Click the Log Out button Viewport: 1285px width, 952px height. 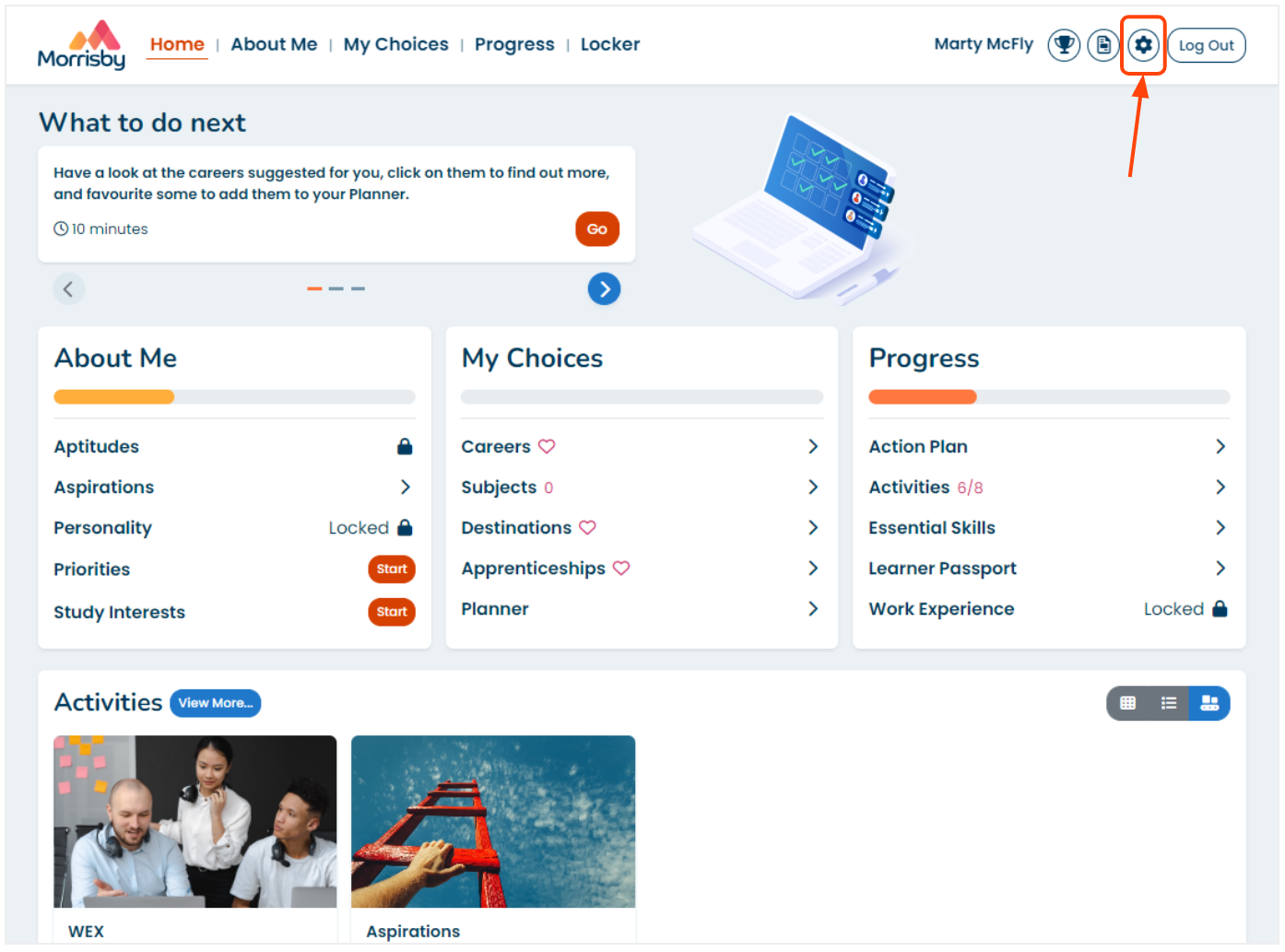[1207, 45]
